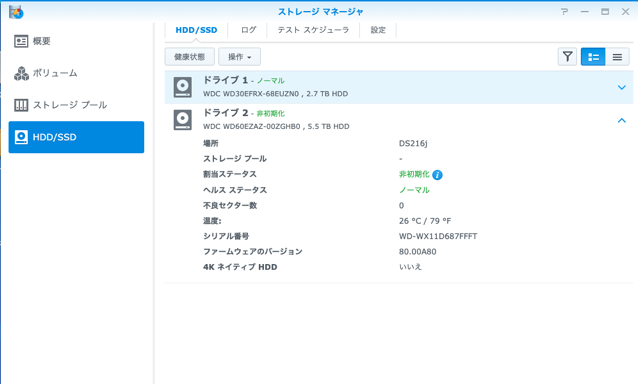Click the Storage Manager app icon in title bar
Screen dimensions: 638x384
[x=16, y=12]
